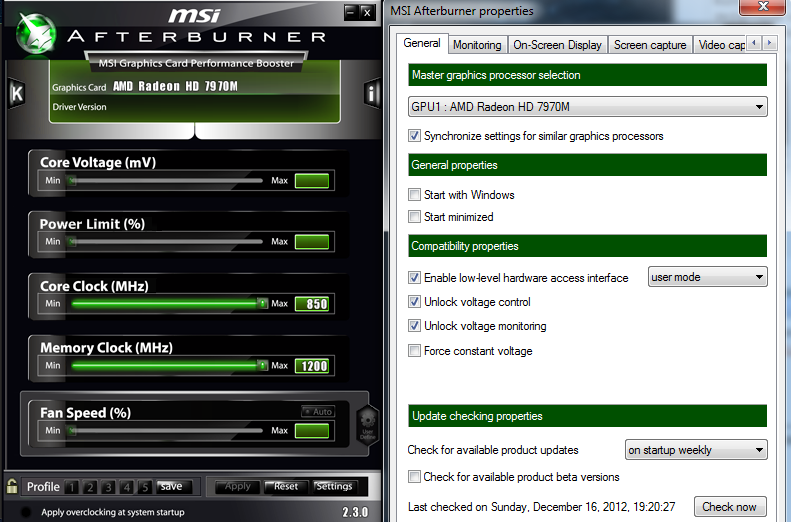Click the Core Voltage value field

click(312, 181)
